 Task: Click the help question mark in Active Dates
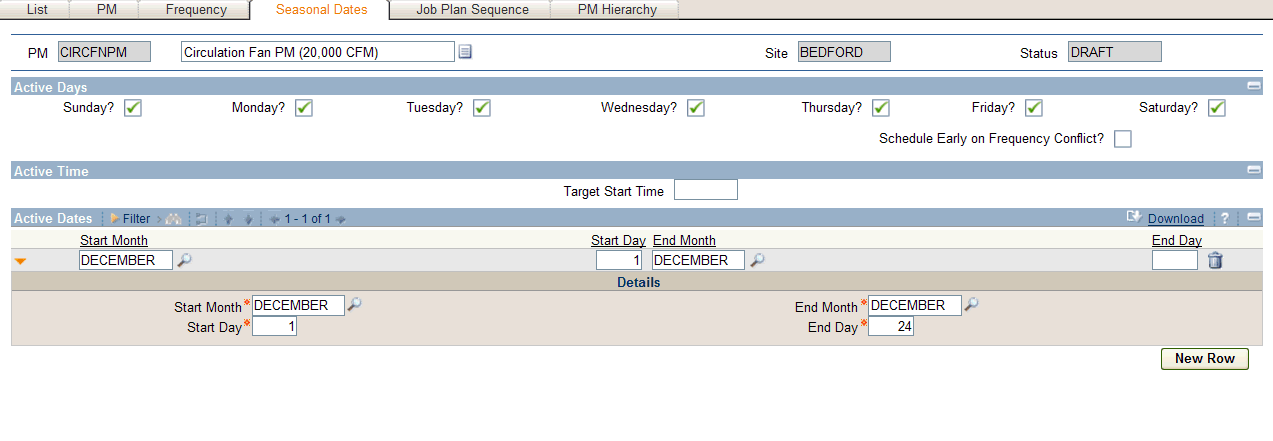pyautogui.click(x=1224, y=219)
